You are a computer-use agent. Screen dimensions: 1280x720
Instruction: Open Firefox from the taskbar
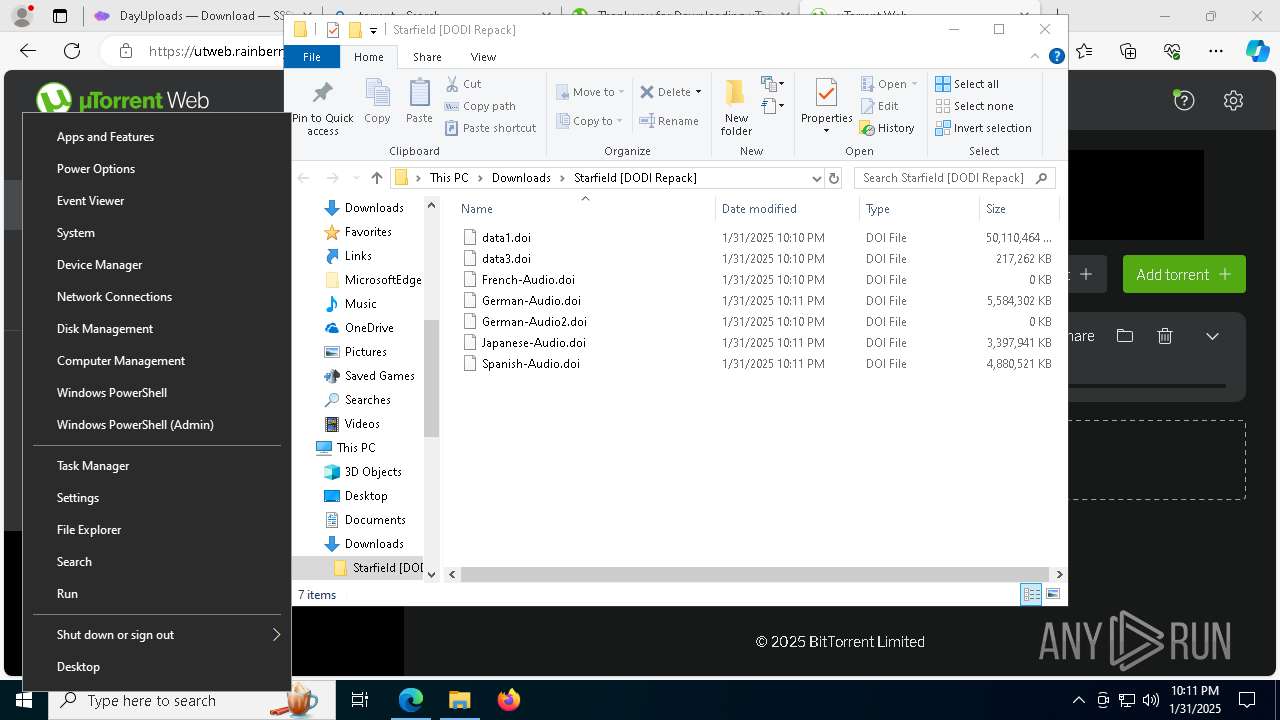tap(509, 700)
